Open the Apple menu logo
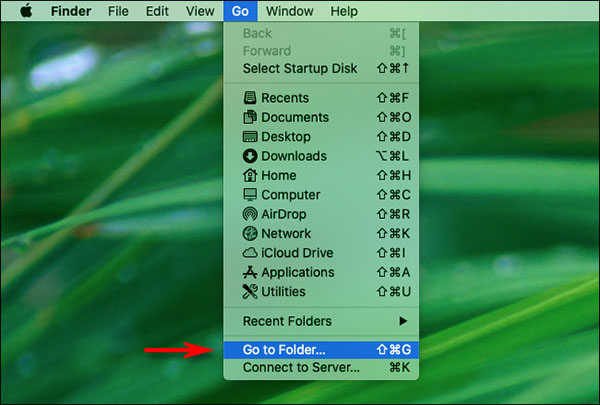This screenshot has height=405, width=600. coord(26,11)
